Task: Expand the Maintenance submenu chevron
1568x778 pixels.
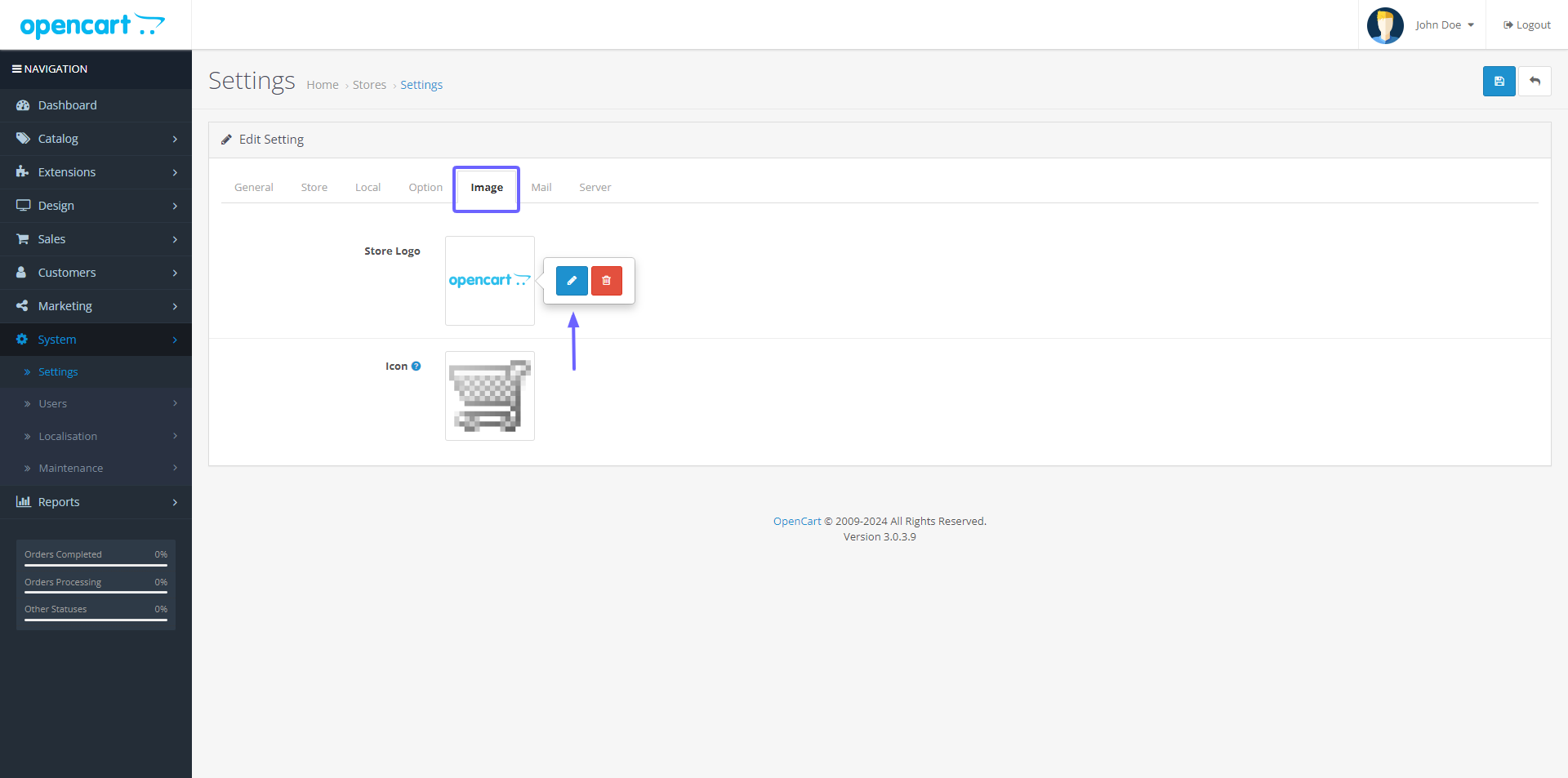Action: pyautogui.click(x=175, y=468)
